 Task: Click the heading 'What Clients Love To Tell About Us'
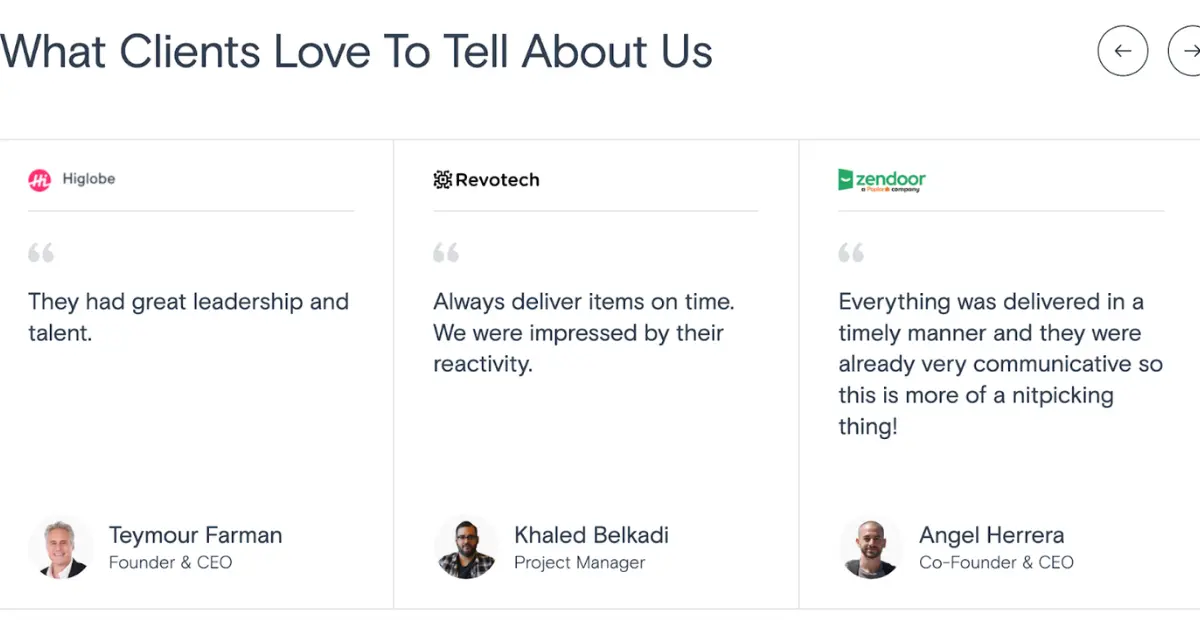click(356, 51)
